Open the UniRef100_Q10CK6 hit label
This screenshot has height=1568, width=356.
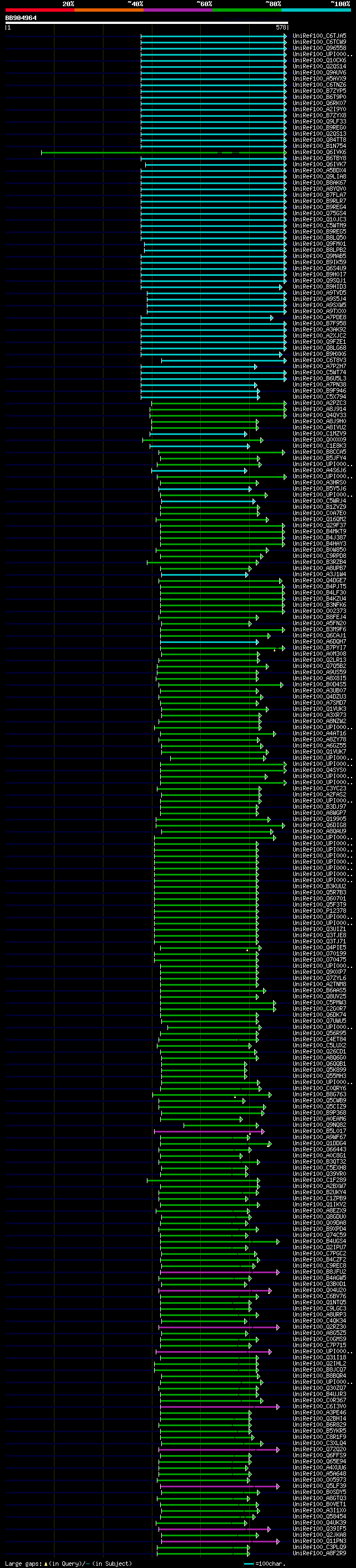coord(319,60)
